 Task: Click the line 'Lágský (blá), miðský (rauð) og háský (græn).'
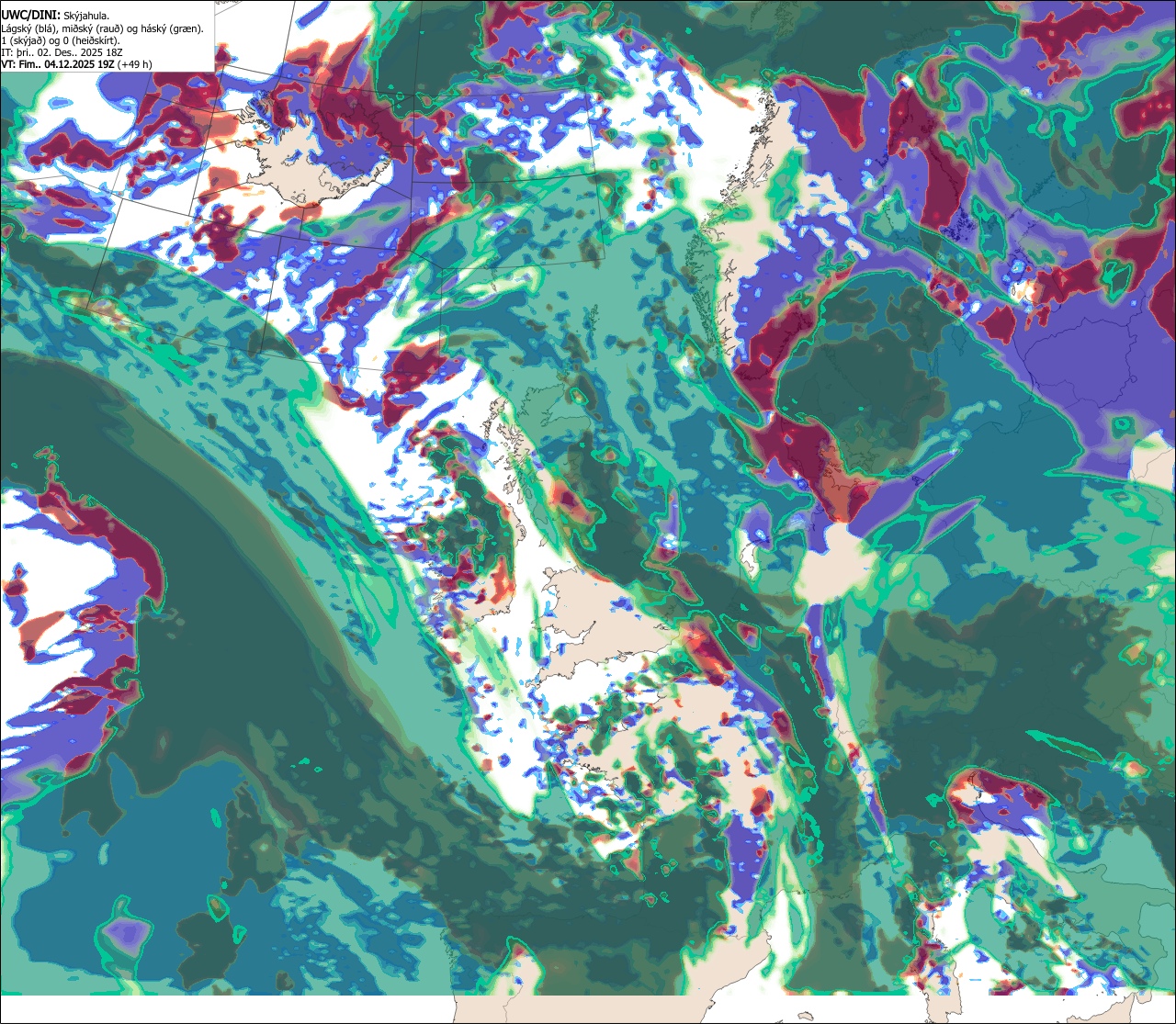pos(103,28)
